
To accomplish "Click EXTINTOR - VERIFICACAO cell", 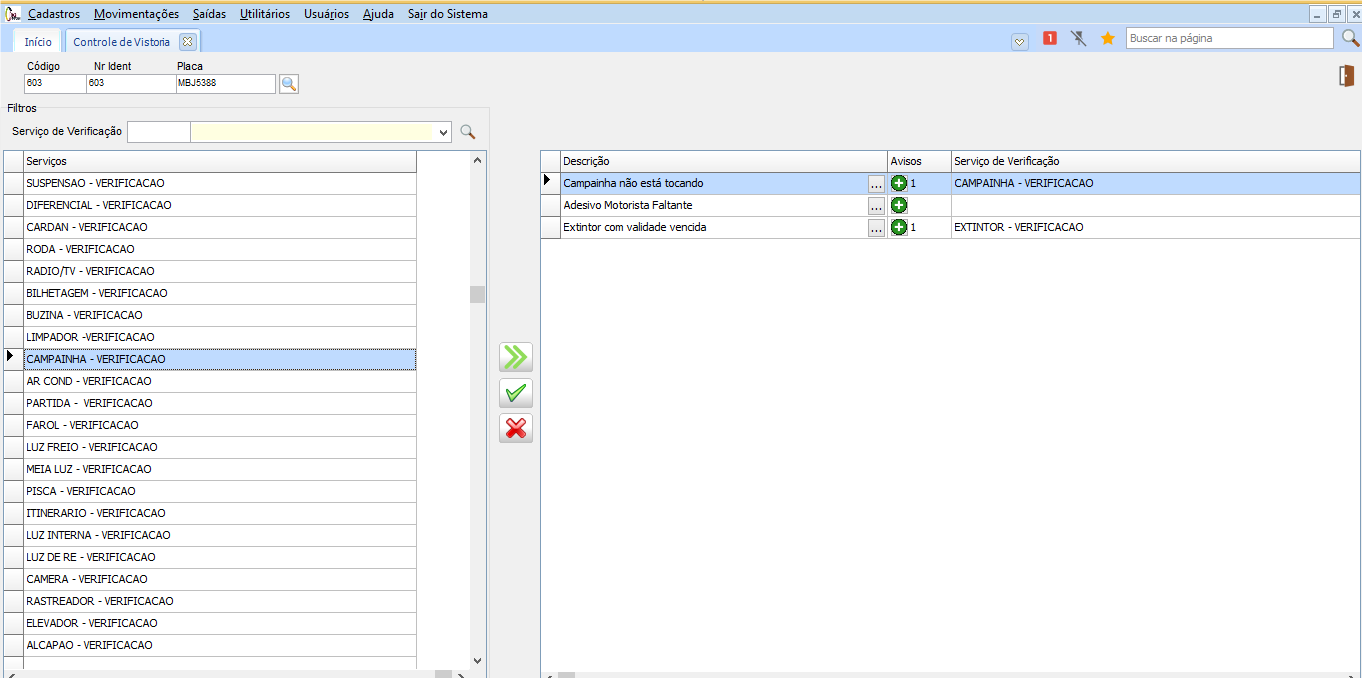I will 1155,227.
